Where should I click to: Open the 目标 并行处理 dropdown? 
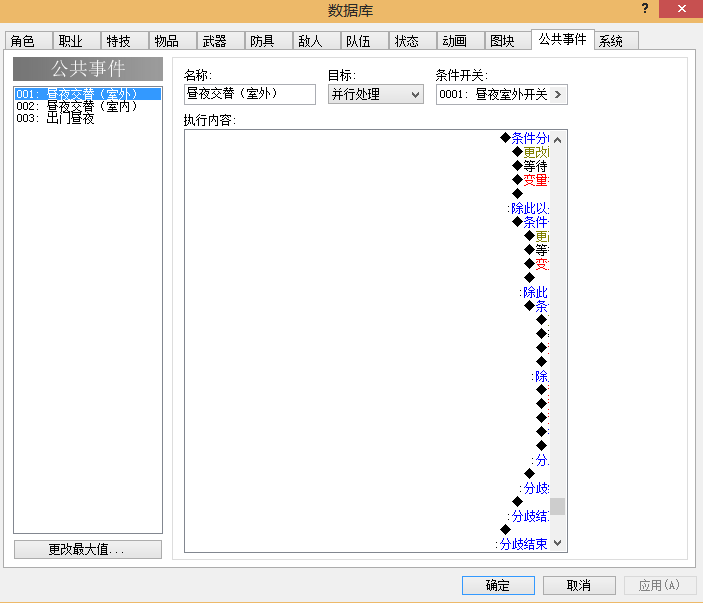tap(376, 94)
